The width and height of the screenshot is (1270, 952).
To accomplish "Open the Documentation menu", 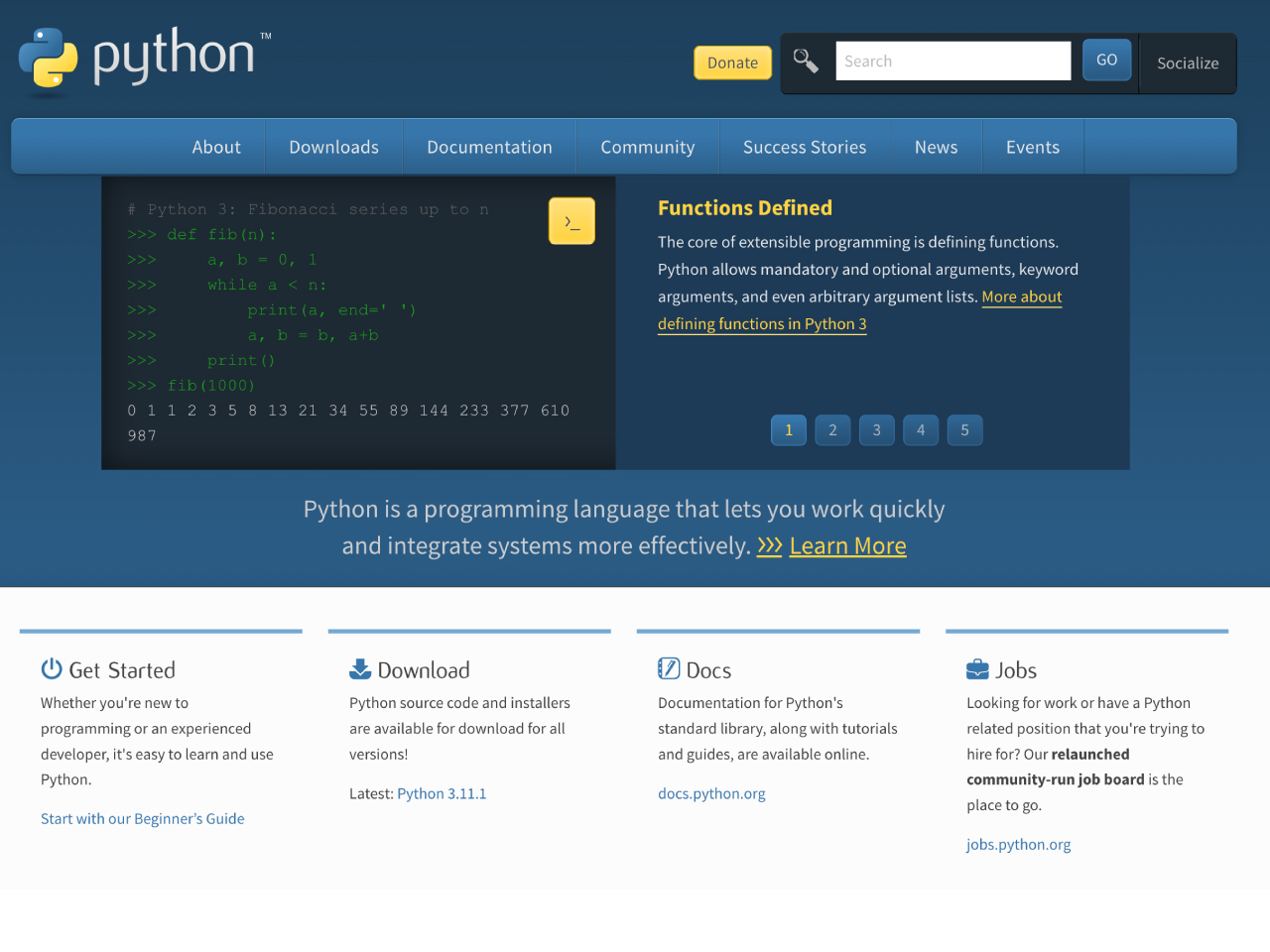I will click(x=490, y=147).
